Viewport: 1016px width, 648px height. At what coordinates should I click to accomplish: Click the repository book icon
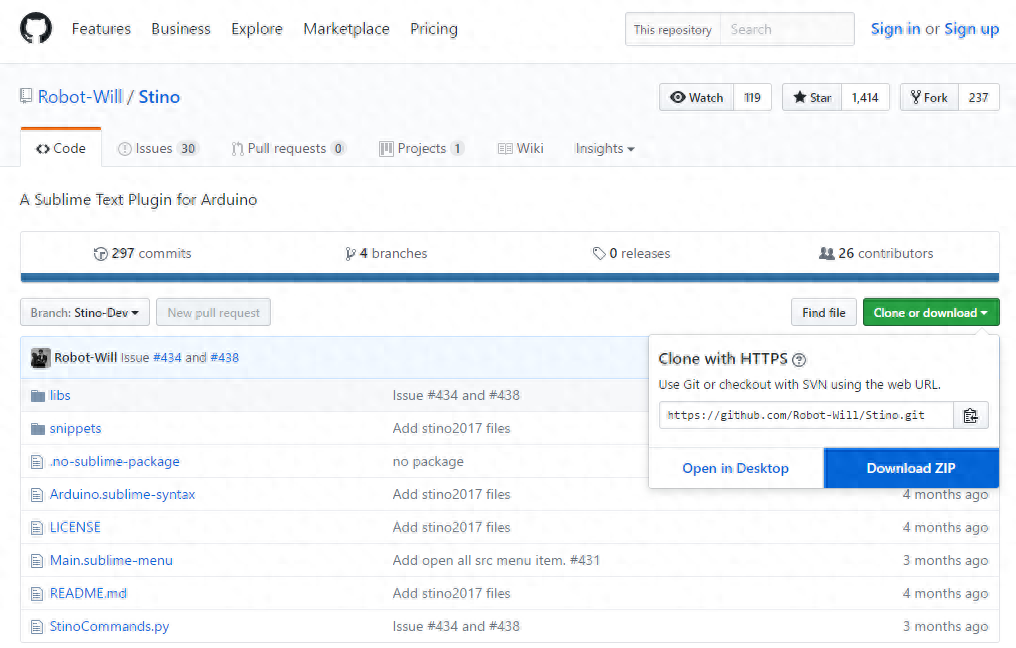pos(26,97)
